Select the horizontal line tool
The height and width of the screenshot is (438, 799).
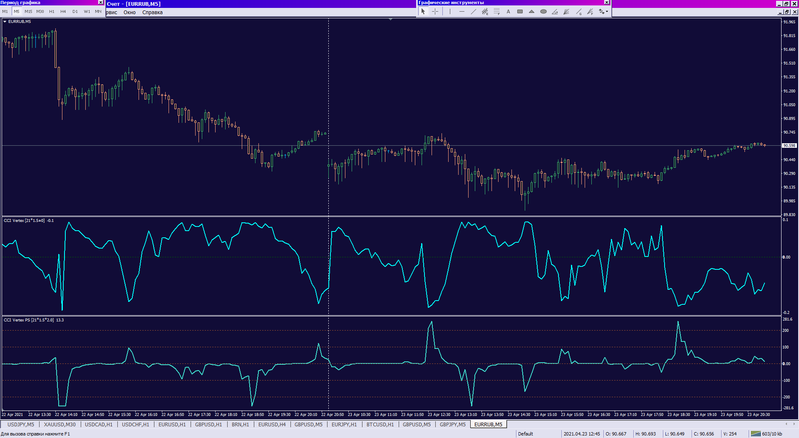(x=462, y=11)
